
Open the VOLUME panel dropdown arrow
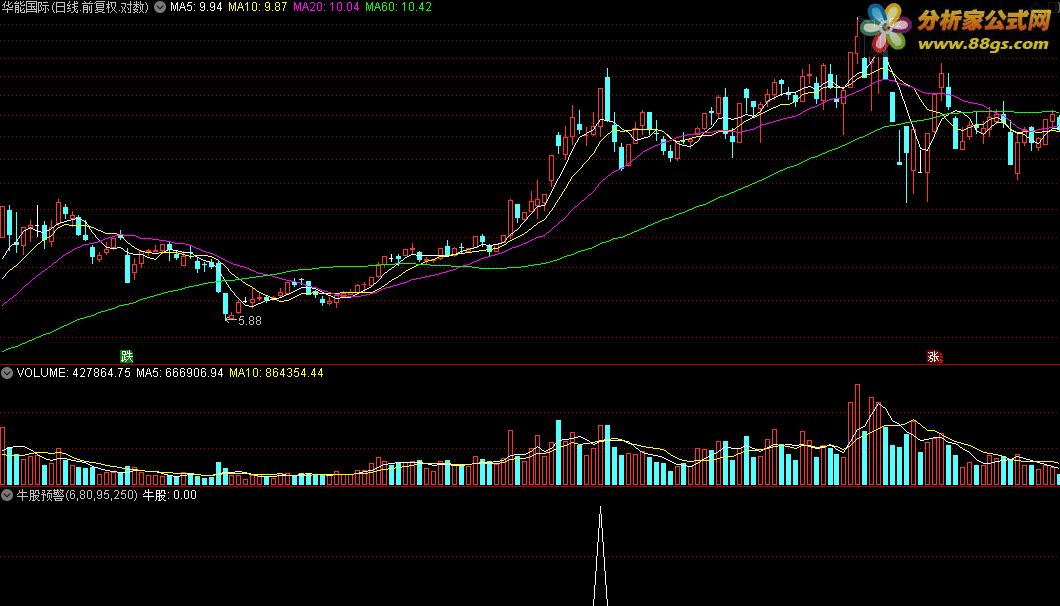pos(7,373)
